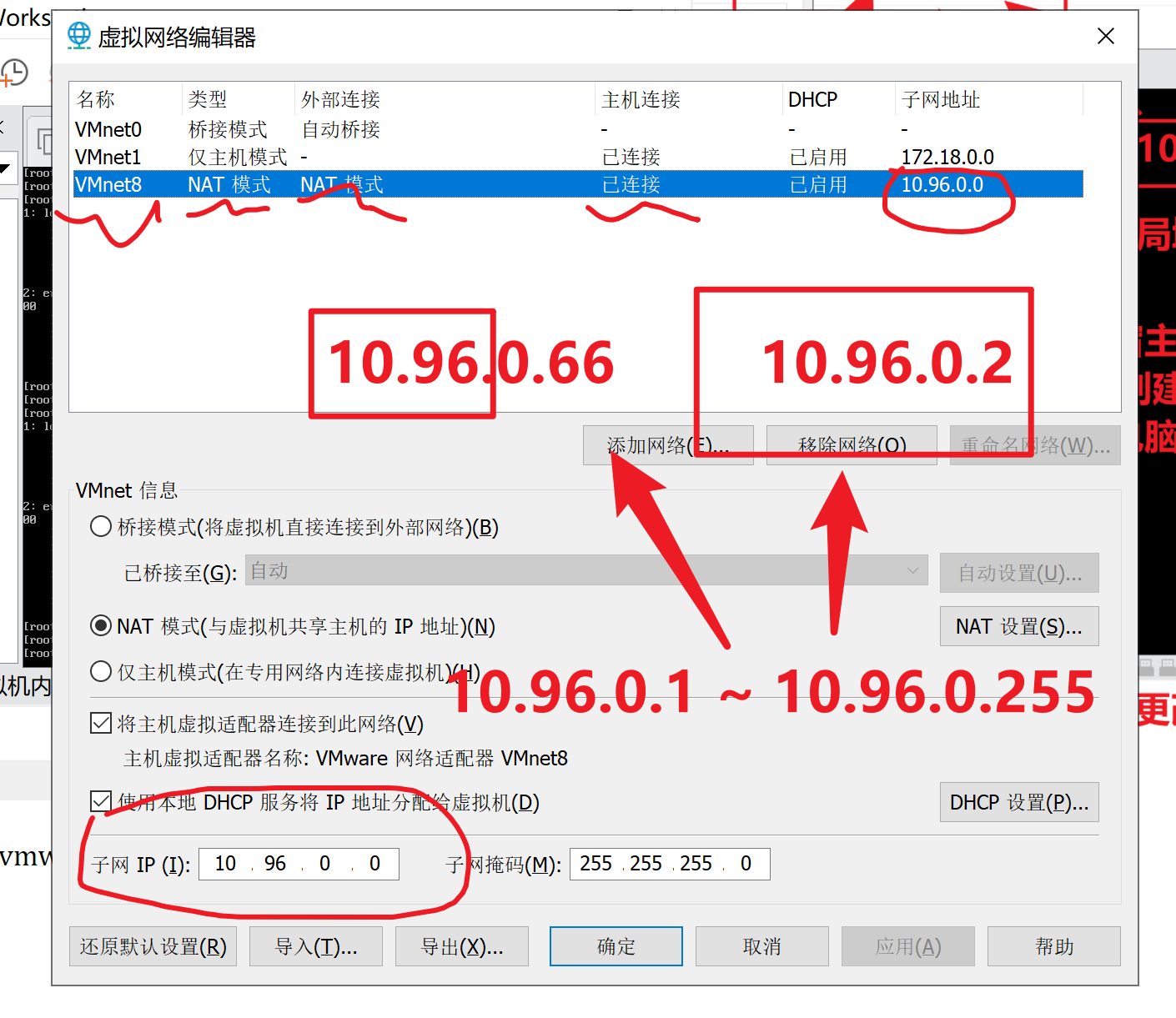Click the 导入 import button
This screenshot has width=1176, height=1018.
click(315, 946)
